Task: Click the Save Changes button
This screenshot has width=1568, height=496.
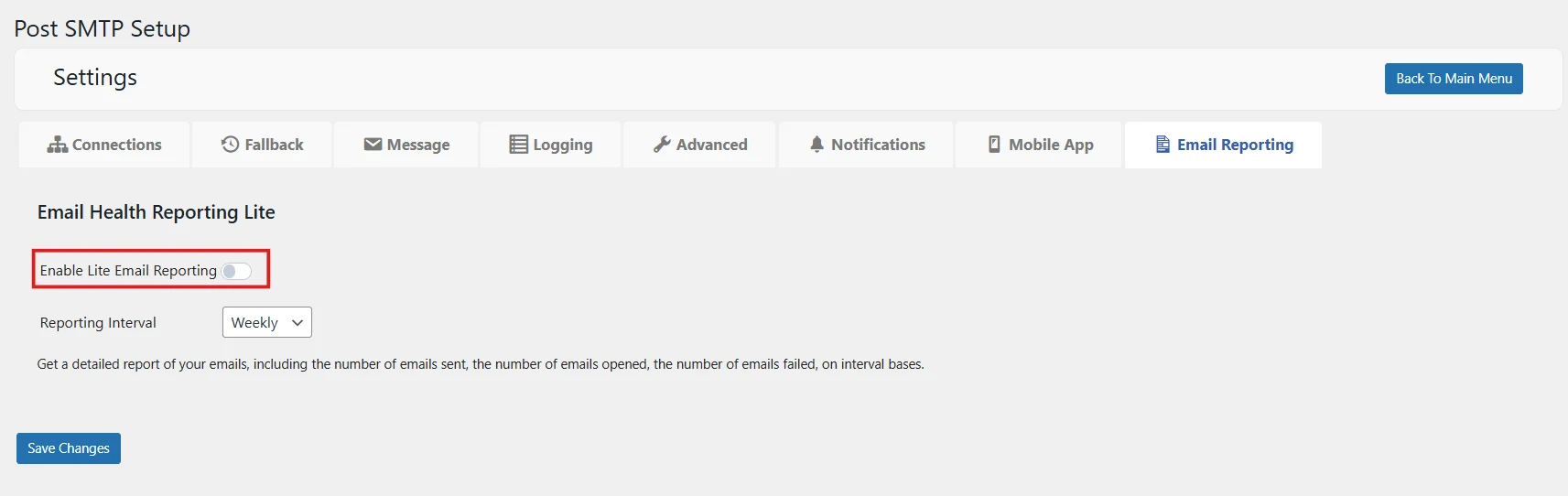Action: click(x=69, y=448)
